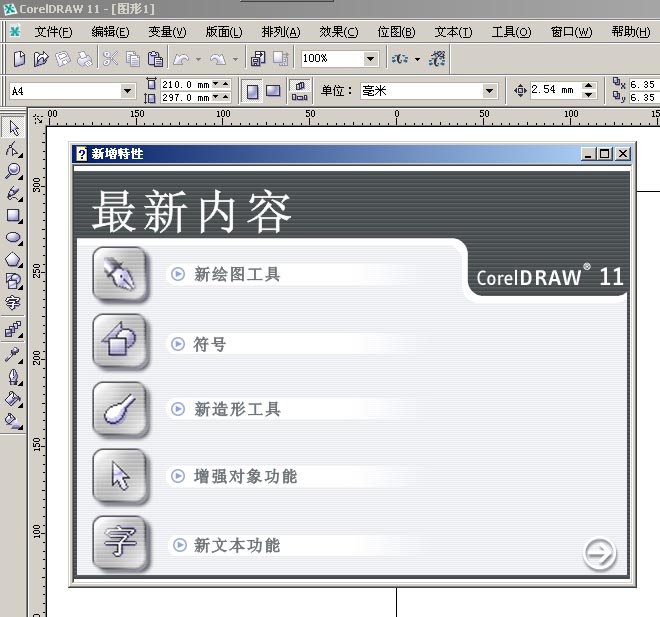This screenshot has height=617, width=660.
Task: Open the 效果(C) menu
Action: [x=338, y=32]
